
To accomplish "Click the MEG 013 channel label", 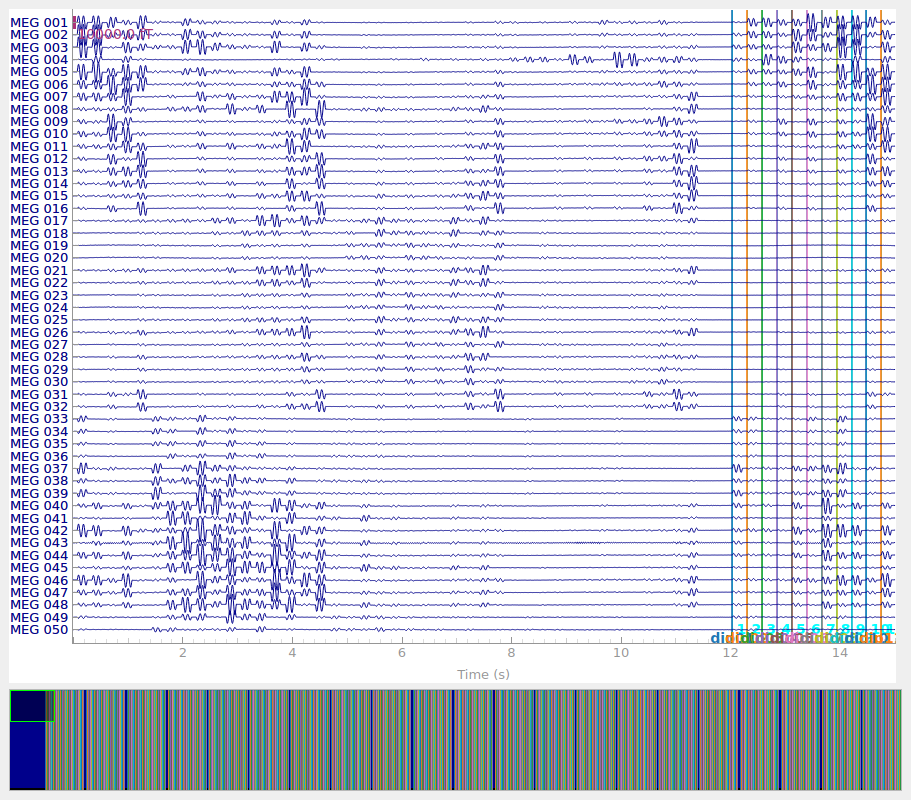I will pos(39,171).
